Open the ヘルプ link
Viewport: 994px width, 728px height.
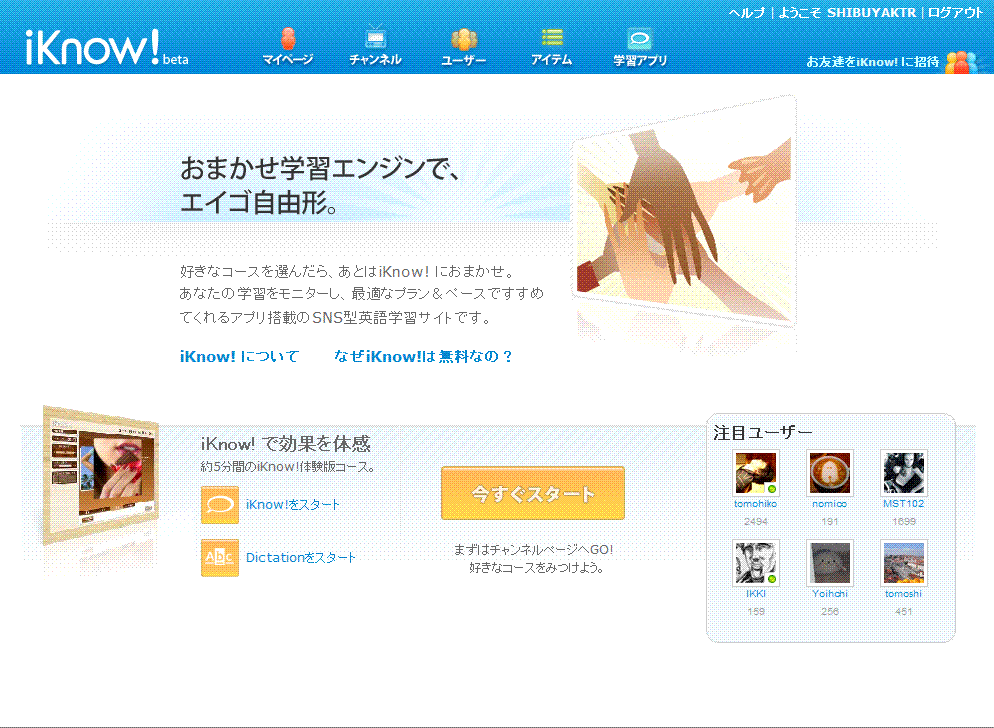click(x=747, y=13)
